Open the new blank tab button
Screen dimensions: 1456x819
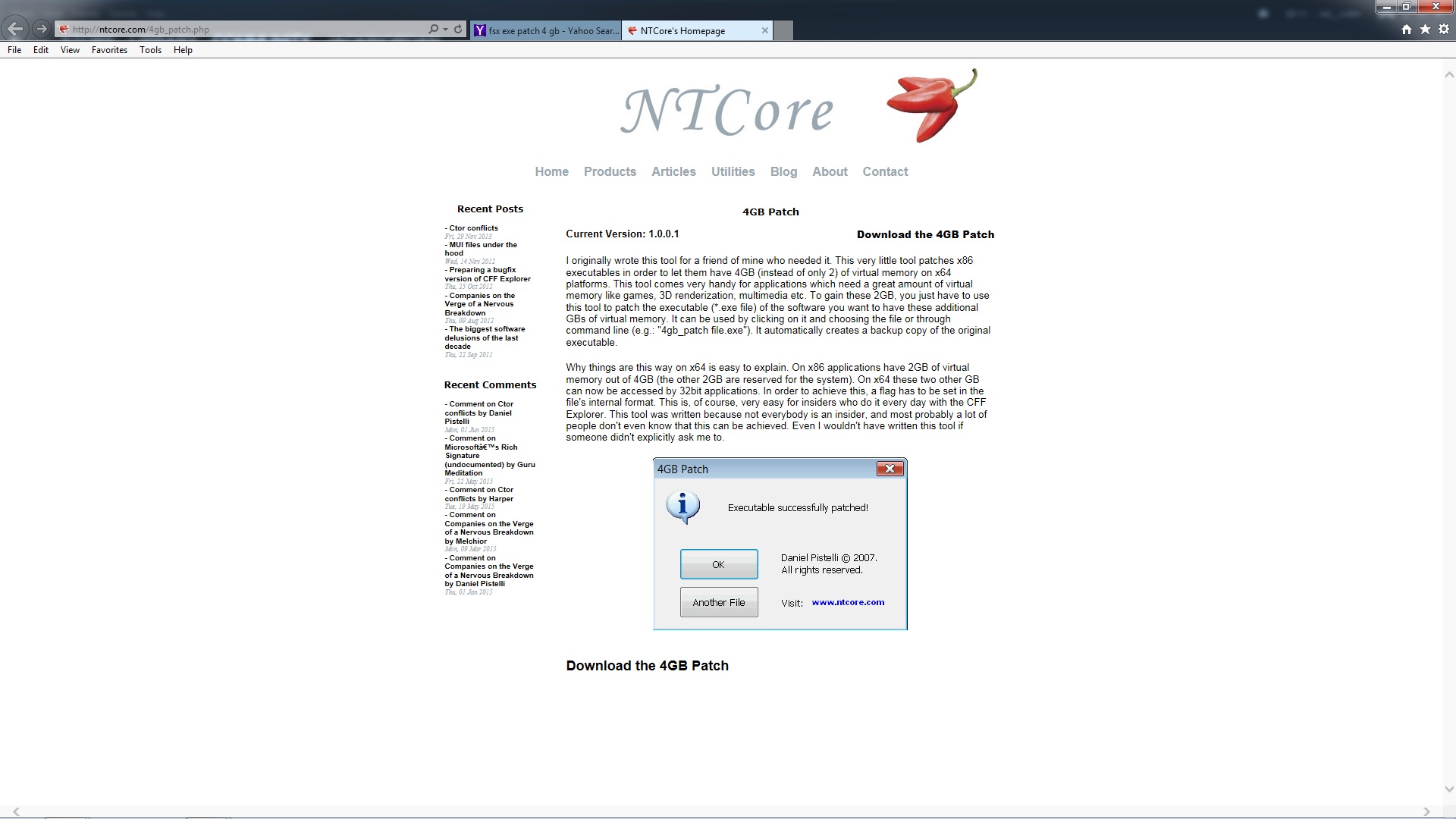tap(783, 31)
